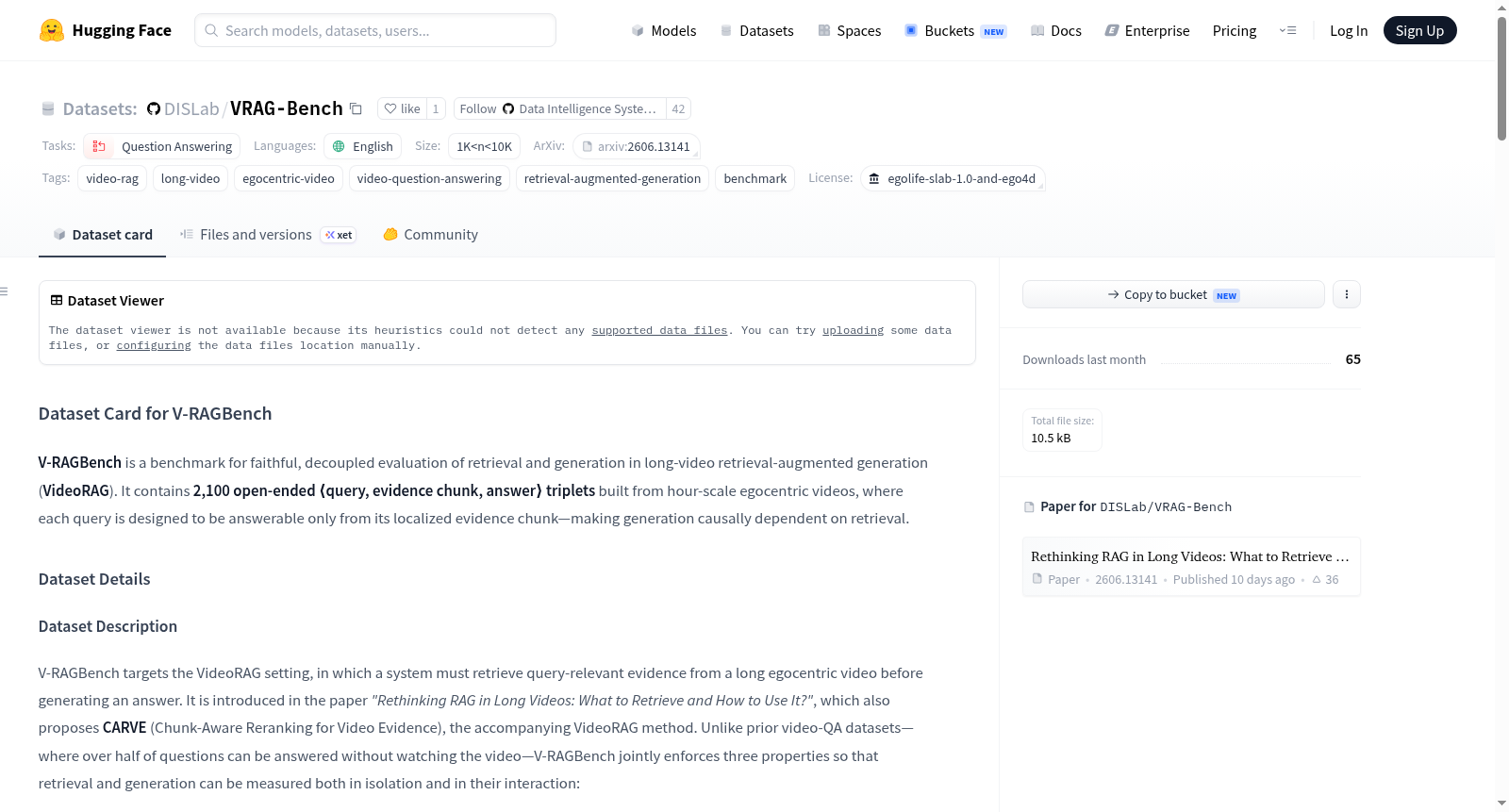The image size is (1509, 812).
Task: Expand the additional navigation menu icon
Action: pyautogui.click(x=1287, y=30)
